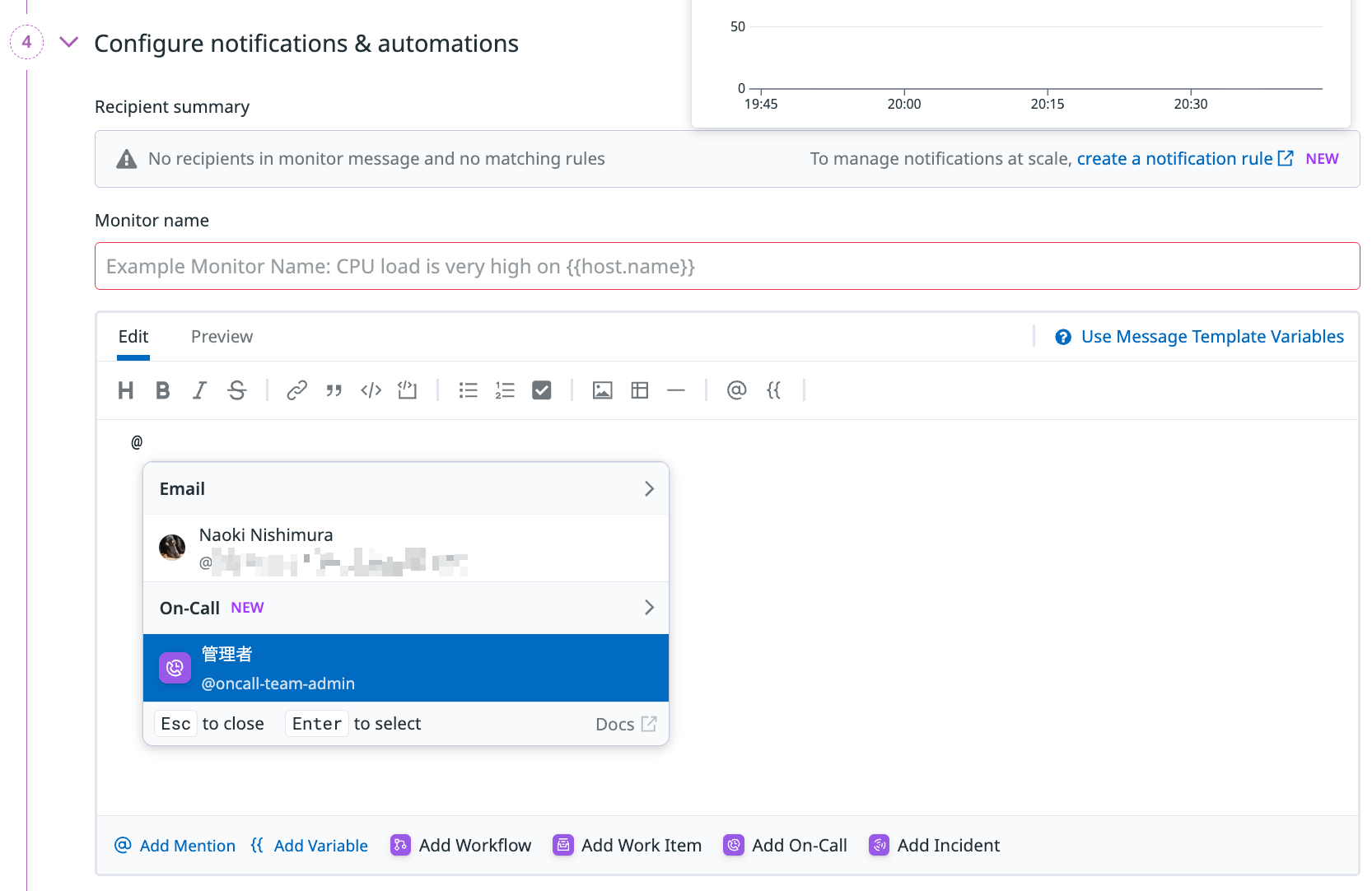Image resolution: width=1372 pixels, height=891 pixels.
Task: Click the external link icon beside Docs
Action: [x=649, y=724]
